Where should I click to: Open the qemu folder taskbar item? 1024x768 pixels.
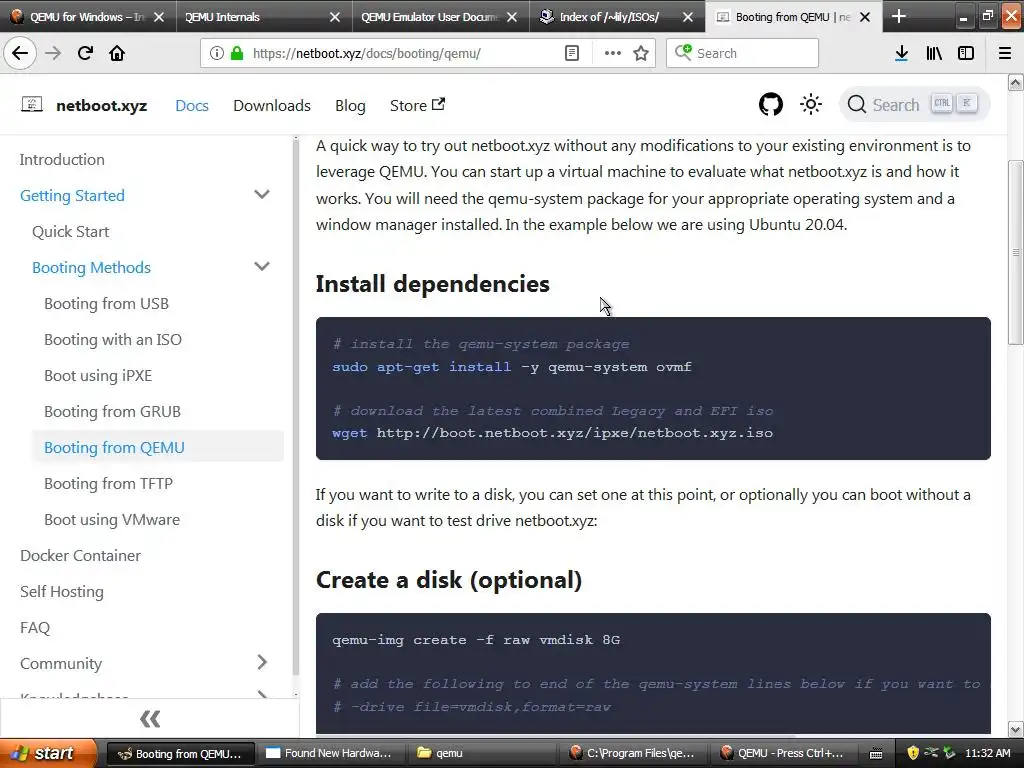[480, 753]
